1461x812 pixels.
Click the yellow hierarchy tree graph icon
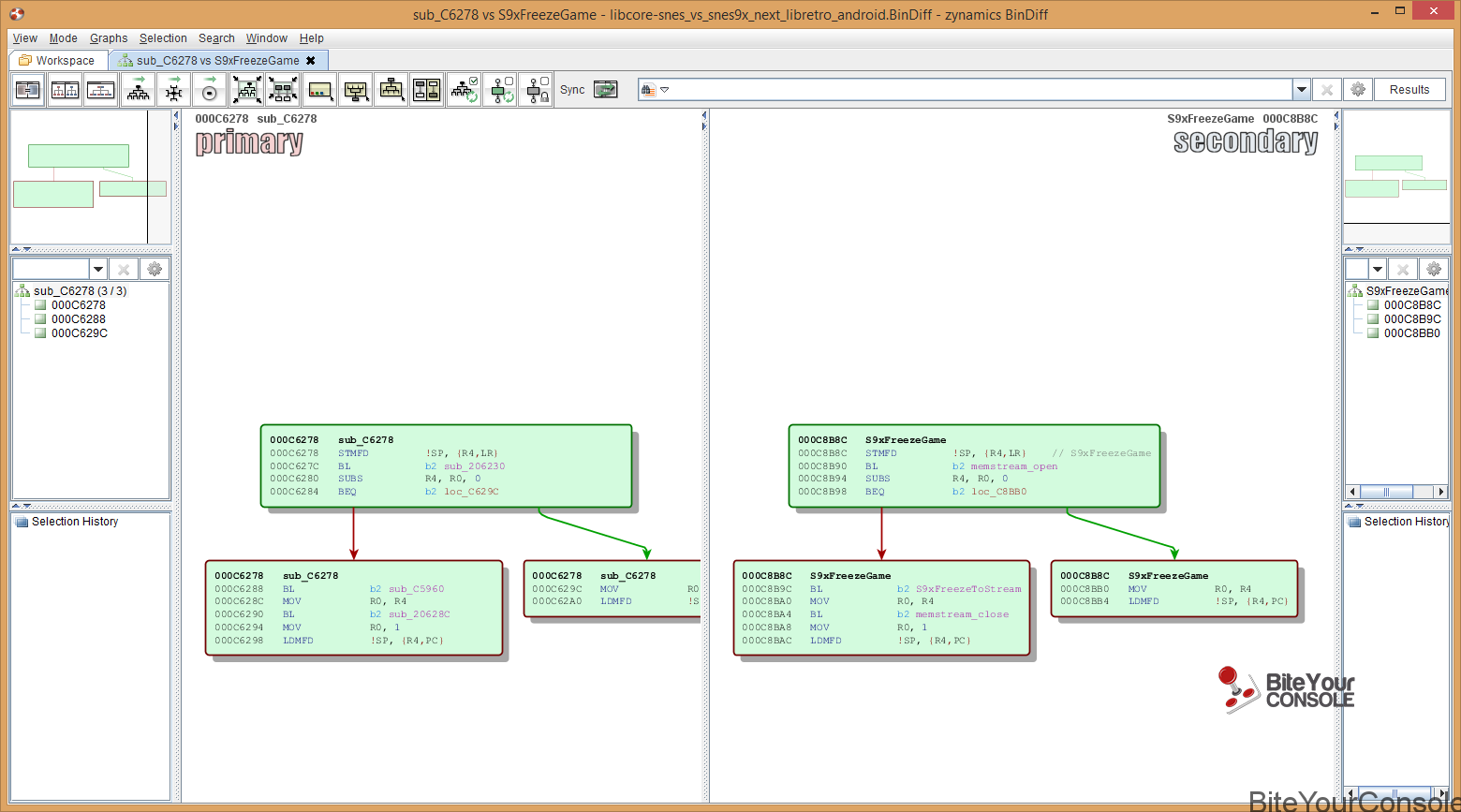pyautogui.click(x=391, y=90)
